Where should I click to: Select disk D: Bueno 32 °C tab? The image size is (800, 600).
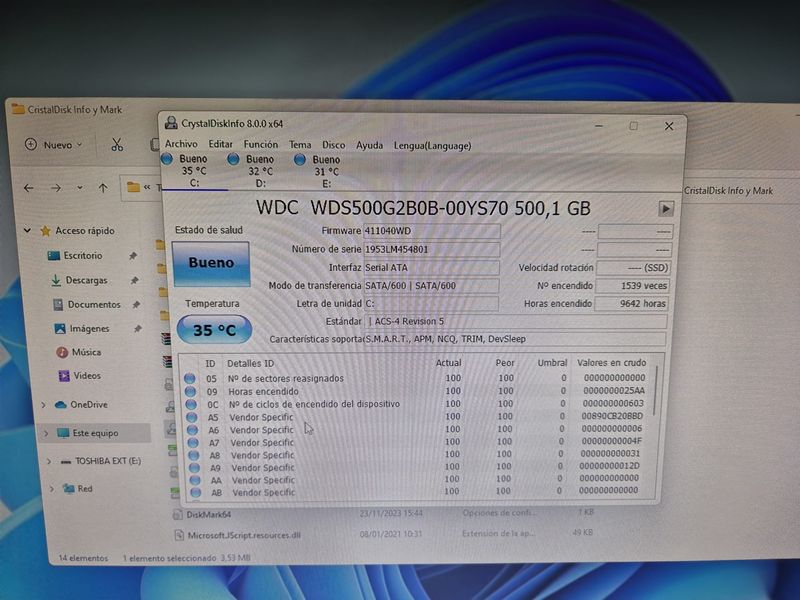coord(260,171)
